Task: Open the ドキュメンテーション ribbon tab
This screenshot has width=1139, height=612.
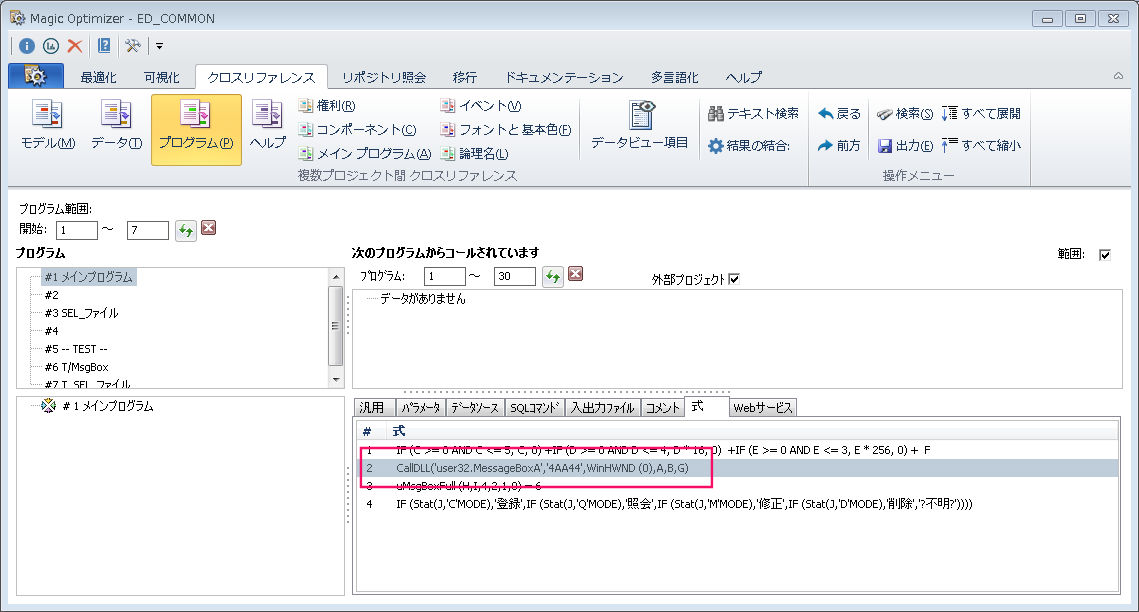Action: click(x=564, y=77)
